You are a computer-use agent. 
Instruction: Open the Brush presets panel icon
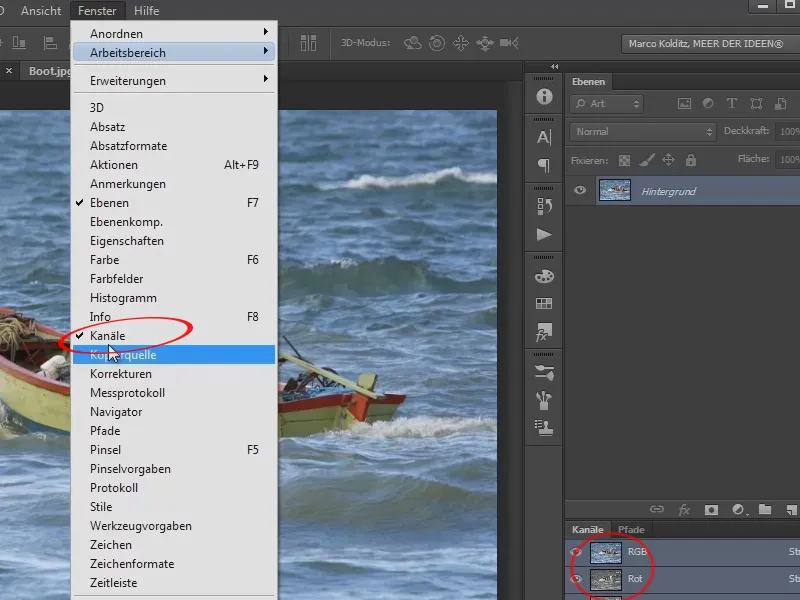point(544,400)
